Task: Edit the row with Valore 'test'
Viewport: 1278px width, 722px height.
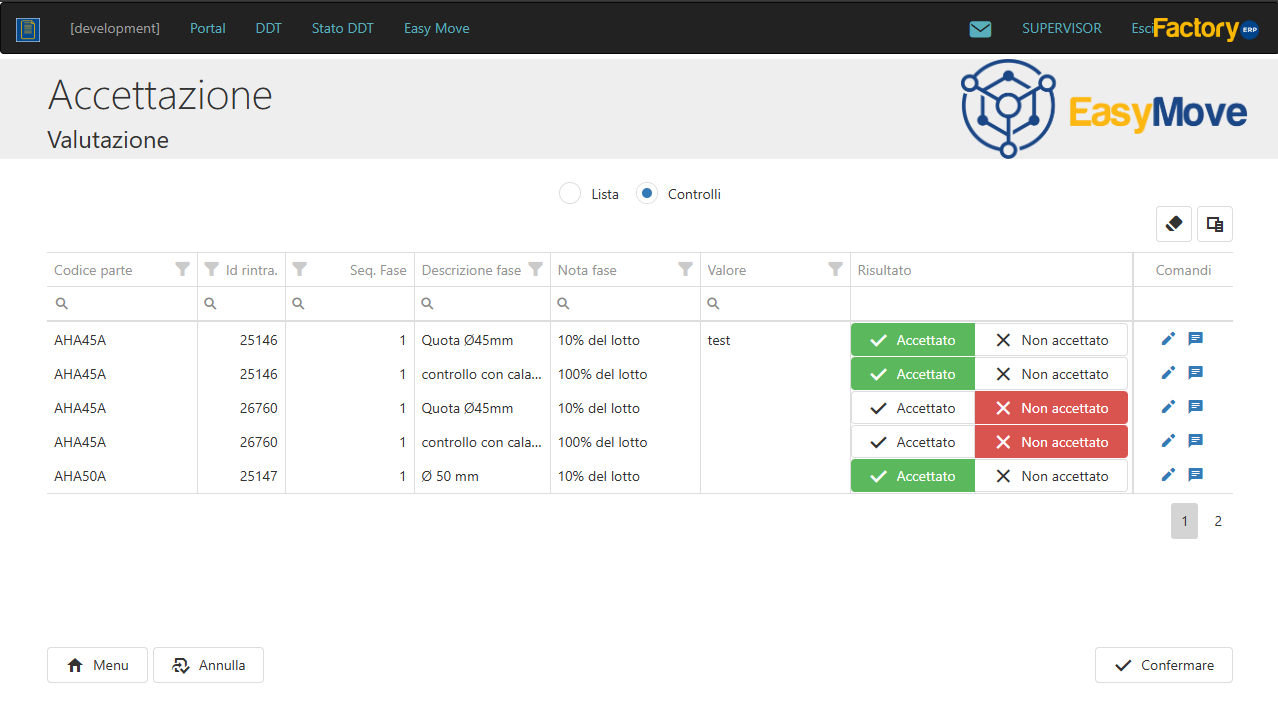Action: click(x=1168, y=339)
